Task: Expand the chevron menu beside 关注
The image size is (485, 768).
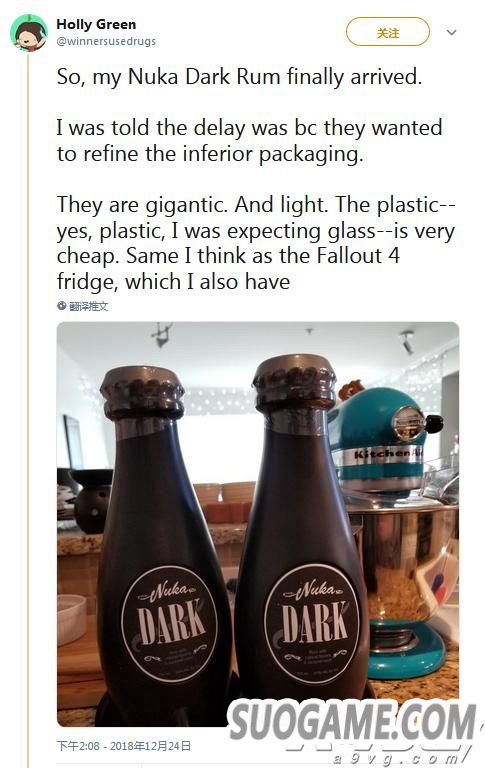Action: click(451, 32)
